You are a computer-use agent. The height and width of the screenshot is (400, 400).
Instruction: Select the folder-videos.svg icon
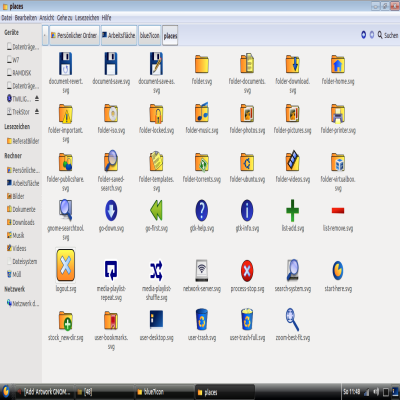(x=292, y=161)
